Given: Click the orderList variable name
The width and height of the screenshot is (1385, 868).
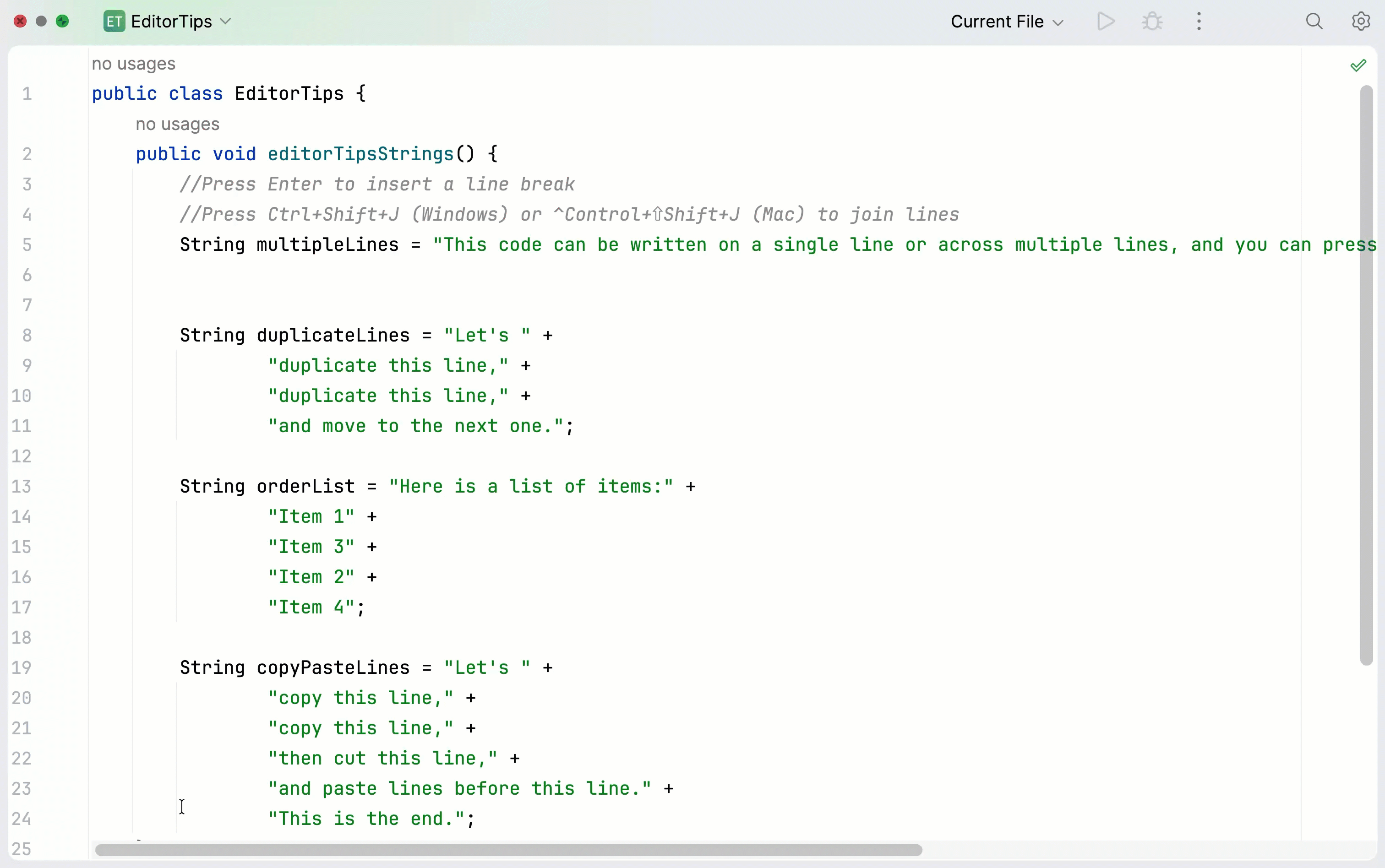Looking at the screenshot, I should click(x=305, y=487).
